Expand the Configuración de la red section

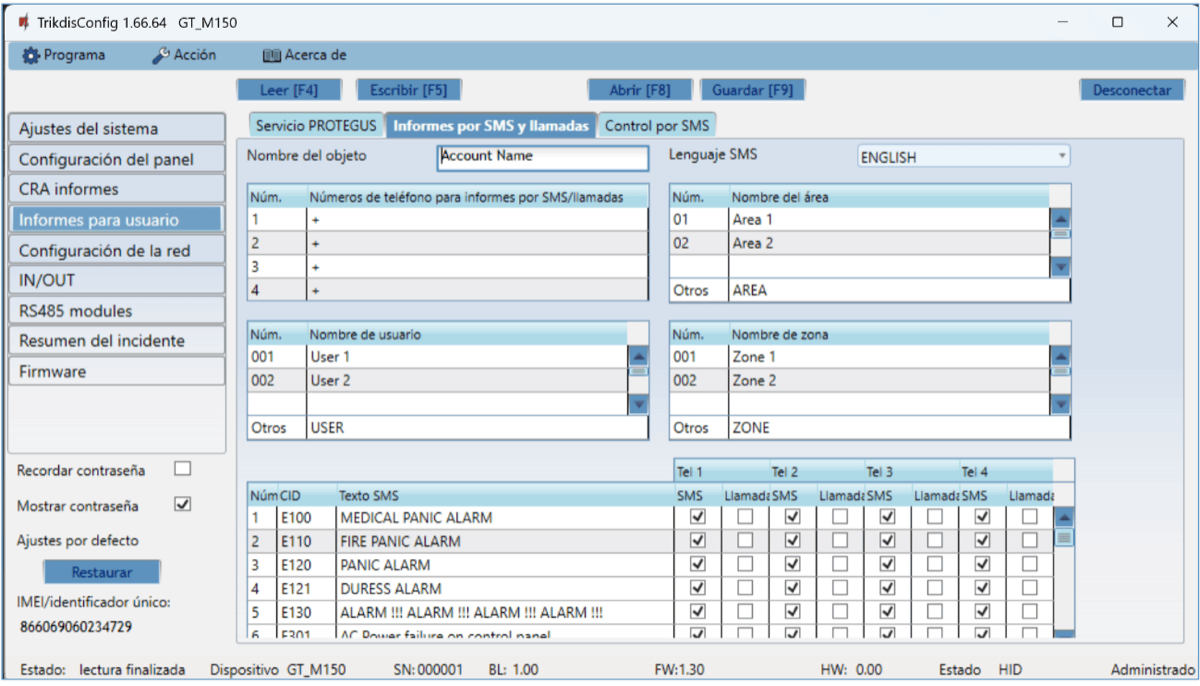115,251
